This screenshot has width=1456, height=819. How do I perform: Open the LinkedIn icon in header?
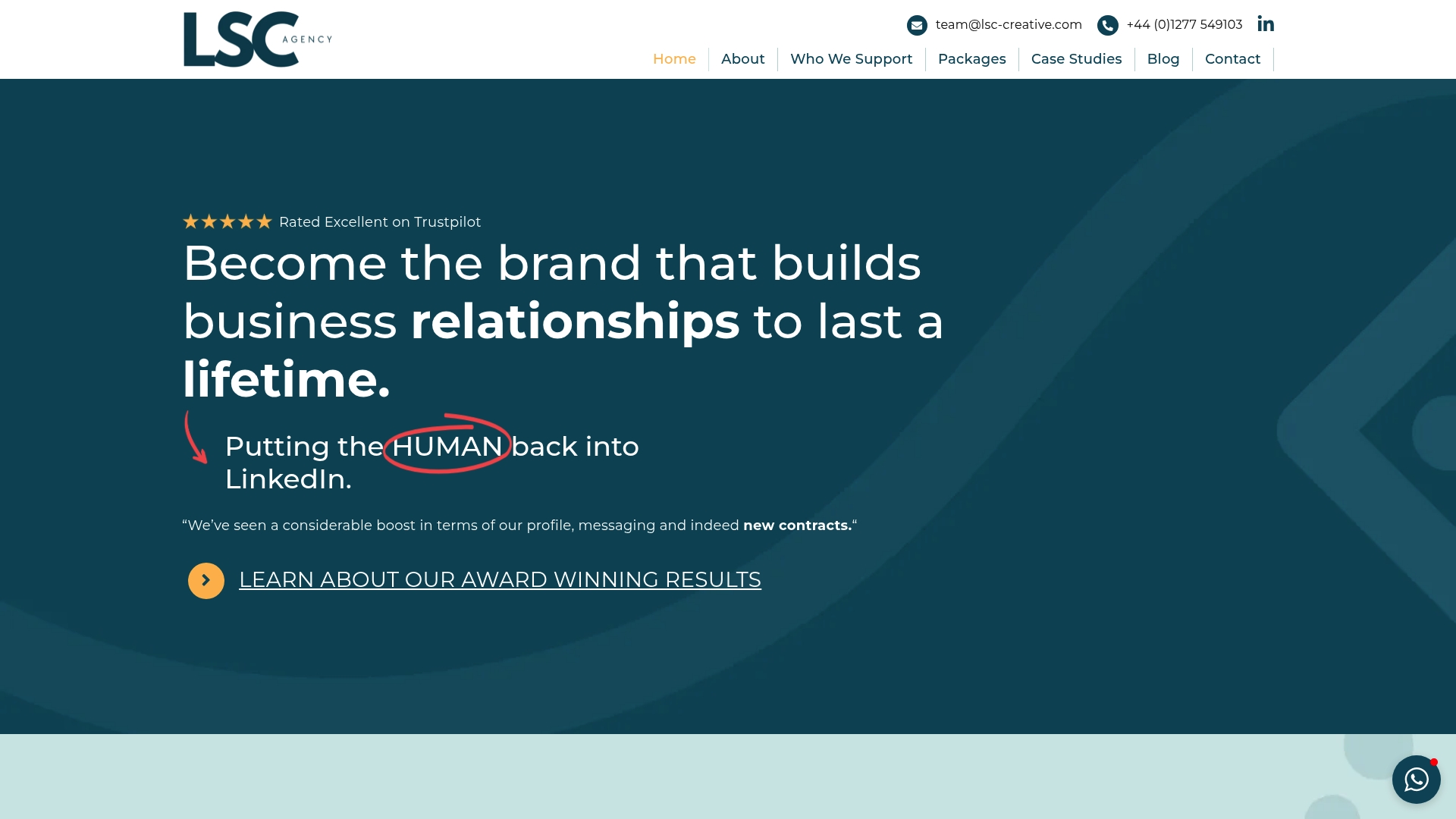coord(1266,24)
